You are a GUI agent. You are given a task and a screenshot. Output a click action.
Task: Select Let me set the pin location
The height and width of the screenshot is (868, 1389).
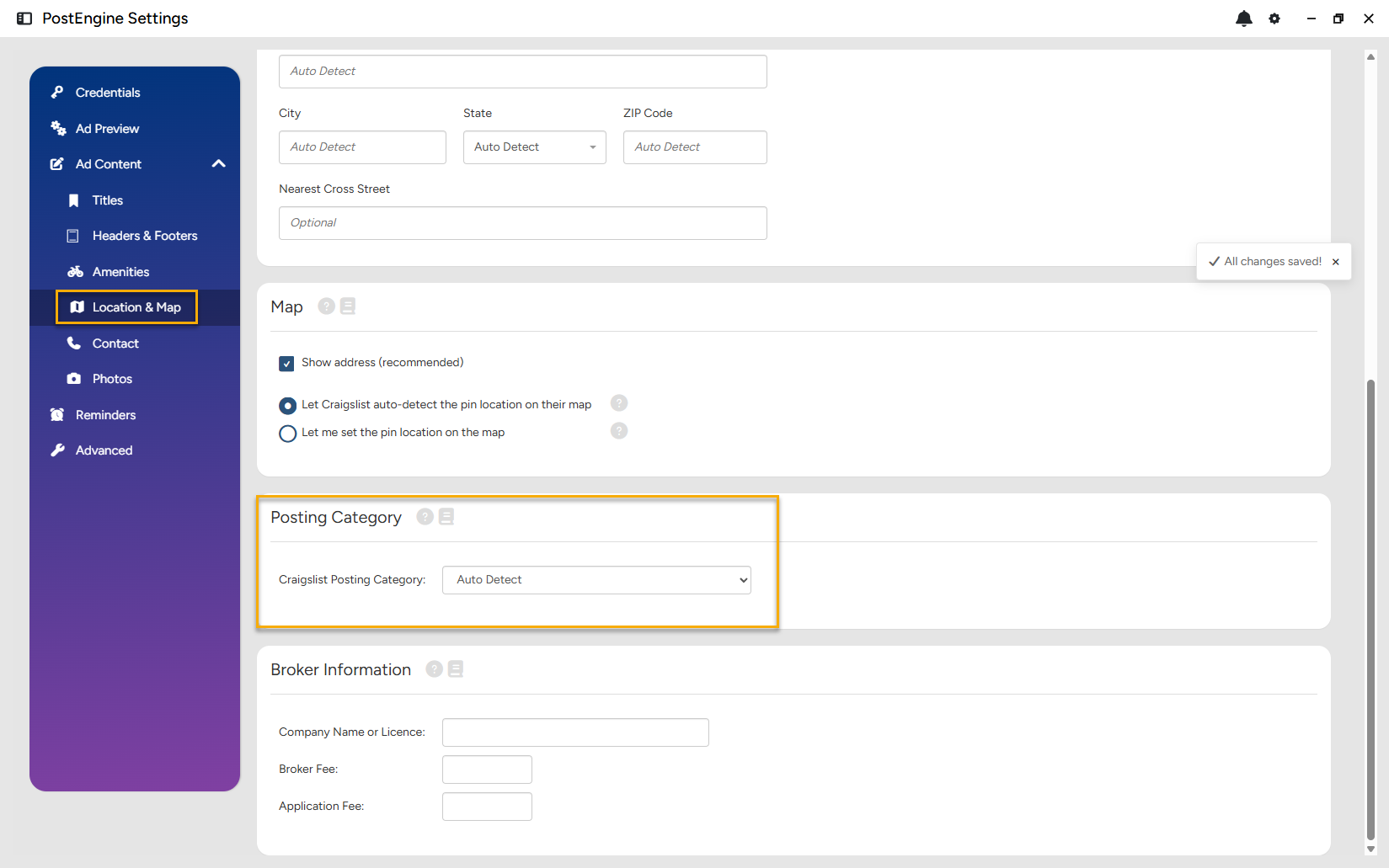288,434
